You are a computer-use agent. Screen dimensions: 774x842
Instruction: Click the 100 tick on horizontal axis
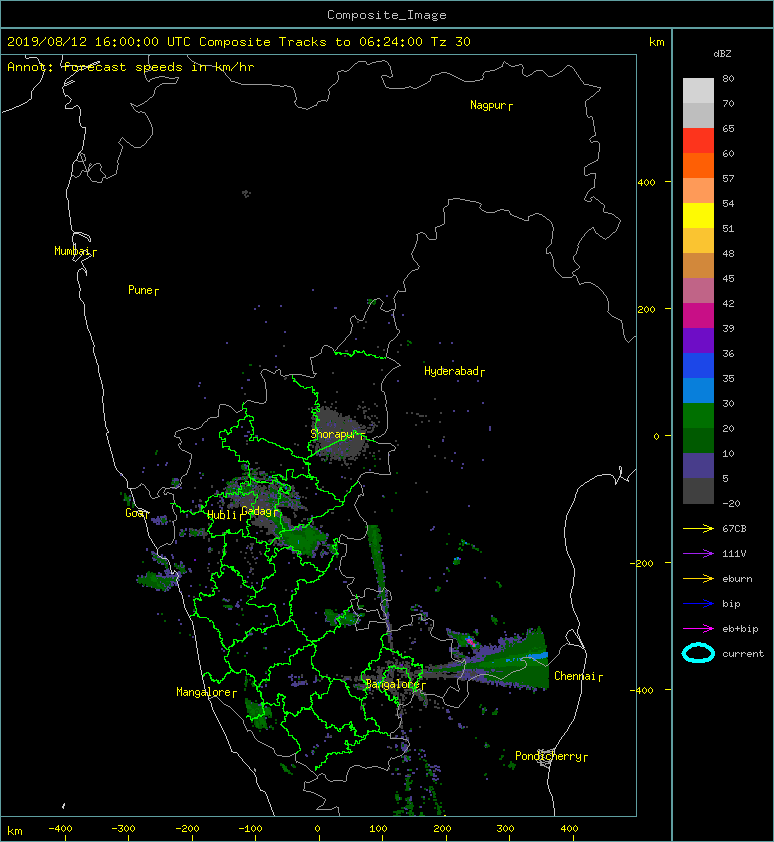point(379,829)
